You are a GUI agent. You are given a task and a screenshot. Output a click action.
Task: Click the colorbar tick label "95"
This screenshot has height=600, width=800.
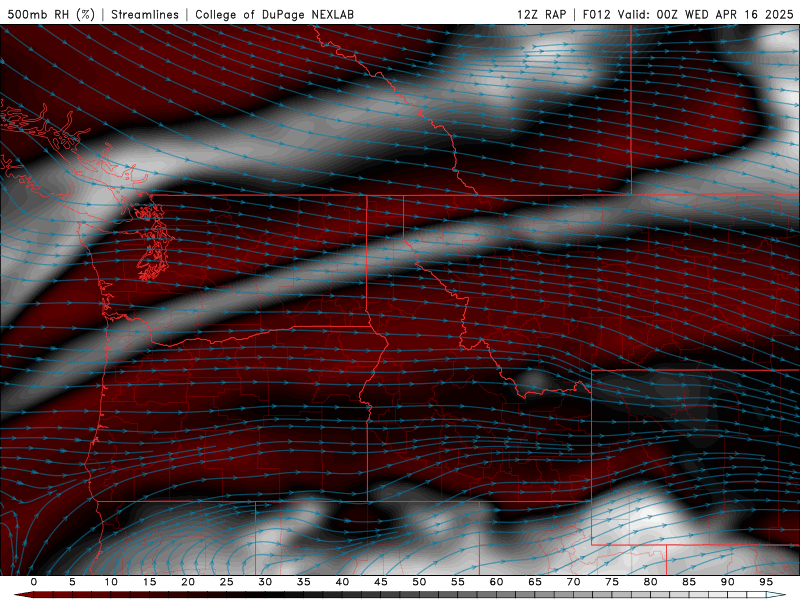766,582
